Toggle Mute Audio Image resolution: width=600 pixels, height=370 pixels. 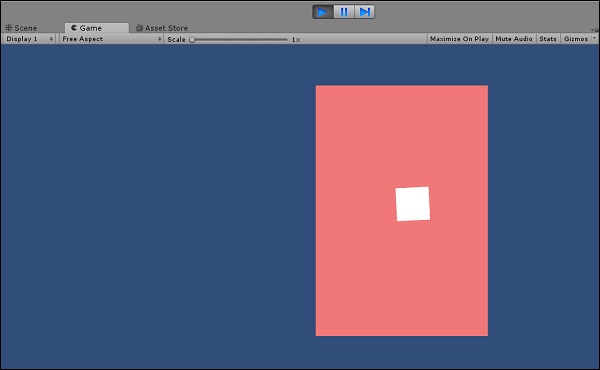pyautogui.click(x=514, y=39)
